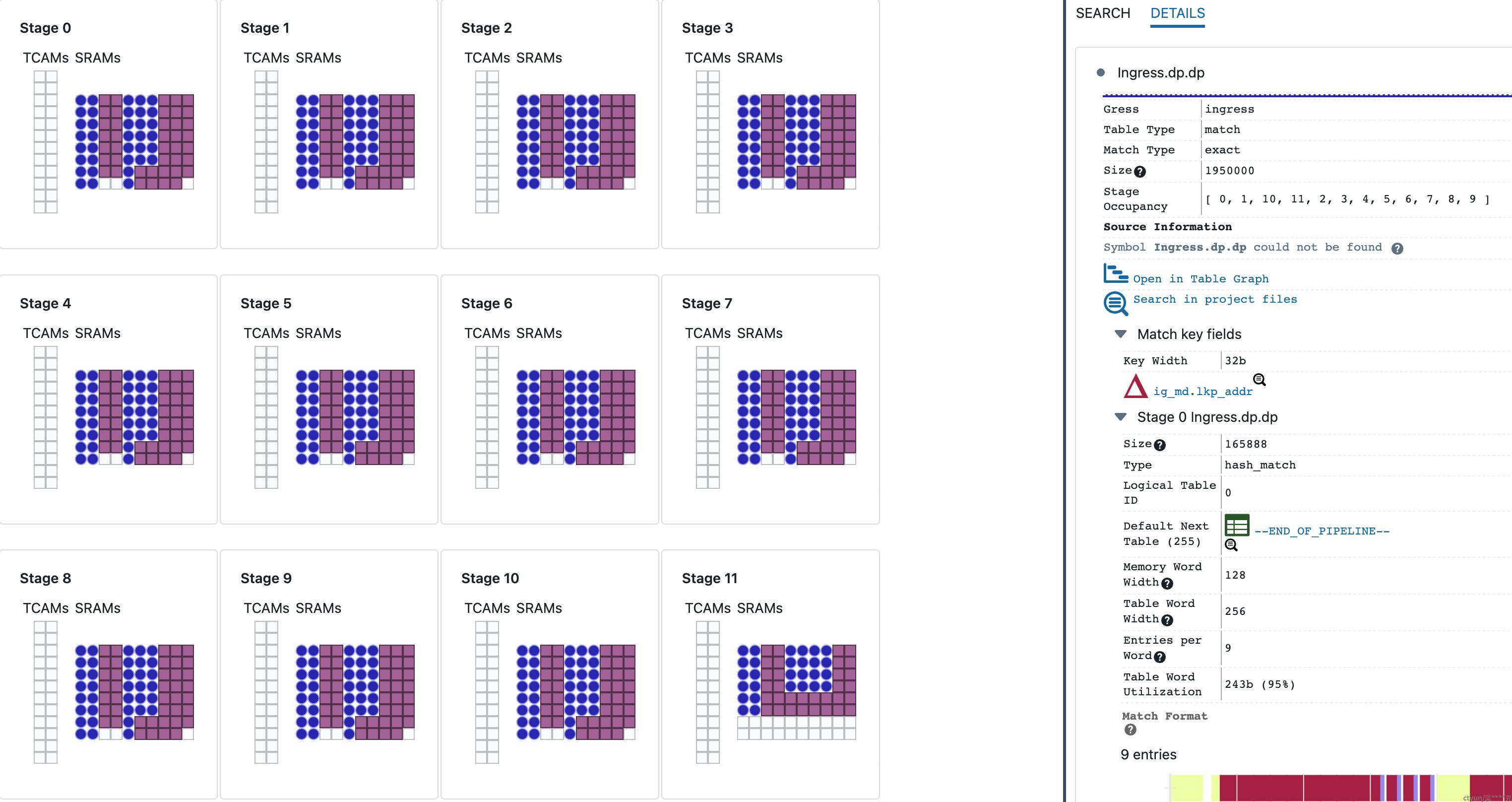Click the Stage 0 heading

coord(45,28)
